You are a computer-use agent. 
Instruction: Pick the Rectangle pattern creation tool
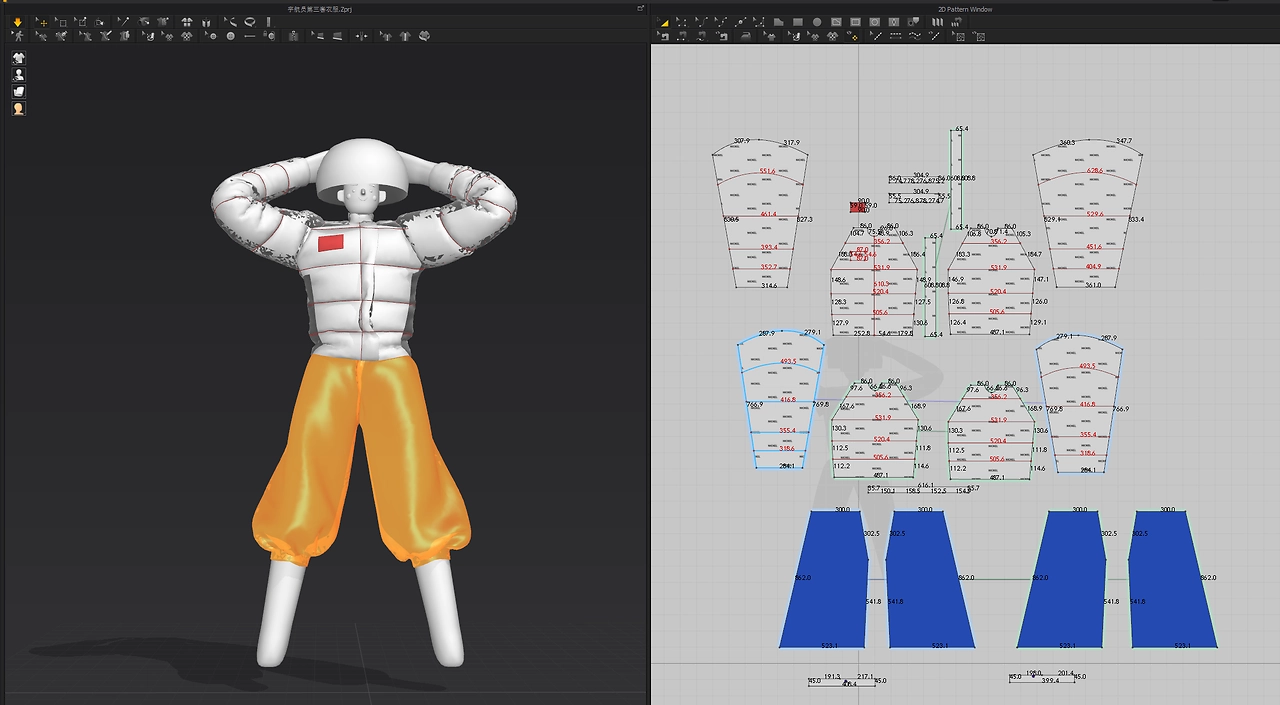click(x=798, y=22)
